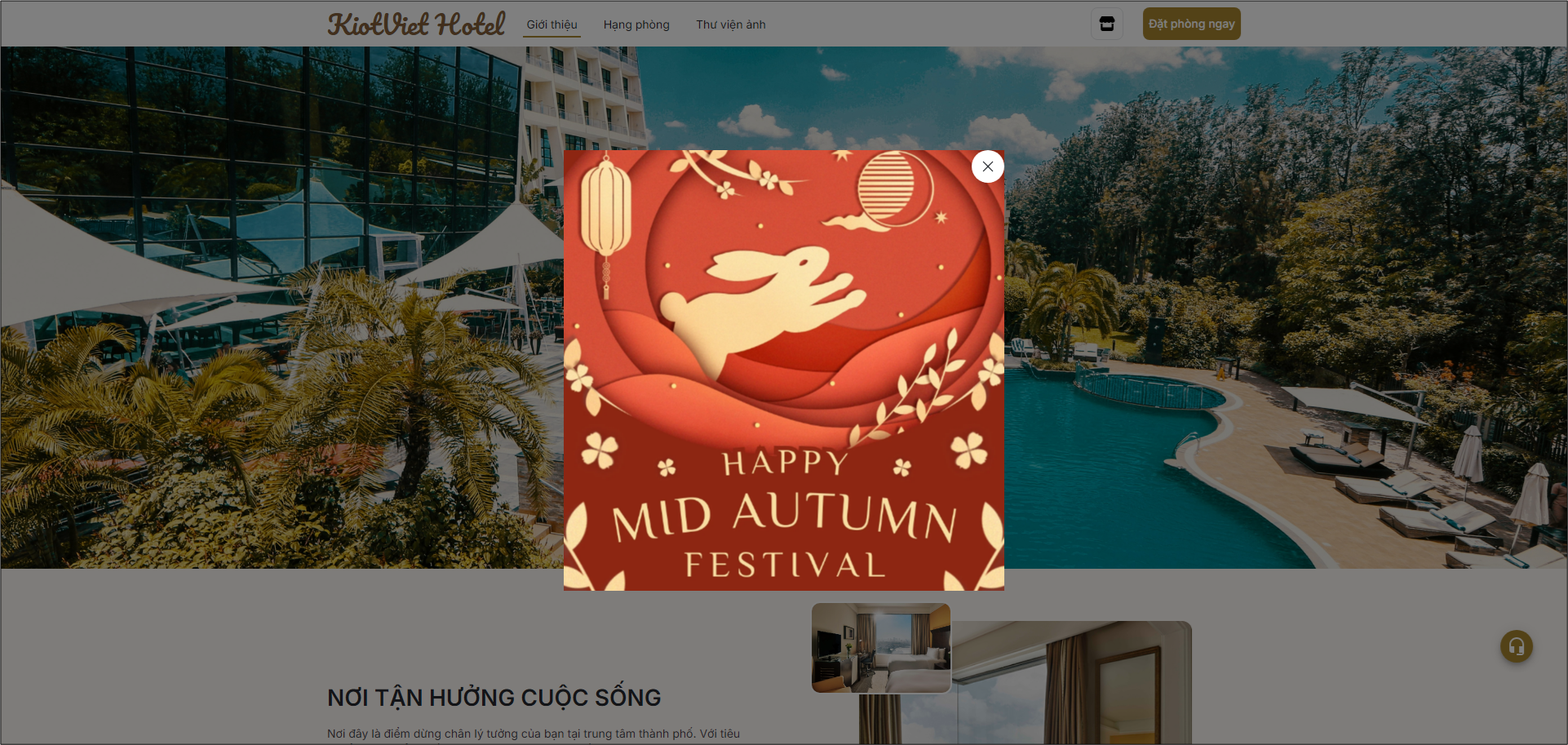The image size is (1568, 745).
Task: Click the Đặt phòng ngay button
Action: coord(1191,24)
